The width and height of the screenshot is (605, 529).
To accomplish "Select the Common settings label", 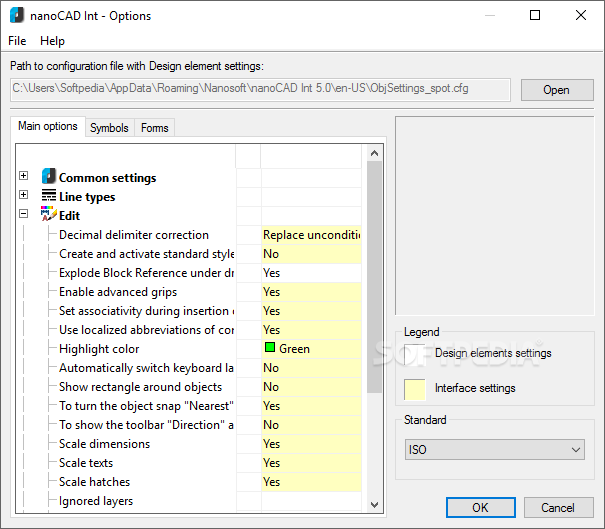I will (108, 178).
